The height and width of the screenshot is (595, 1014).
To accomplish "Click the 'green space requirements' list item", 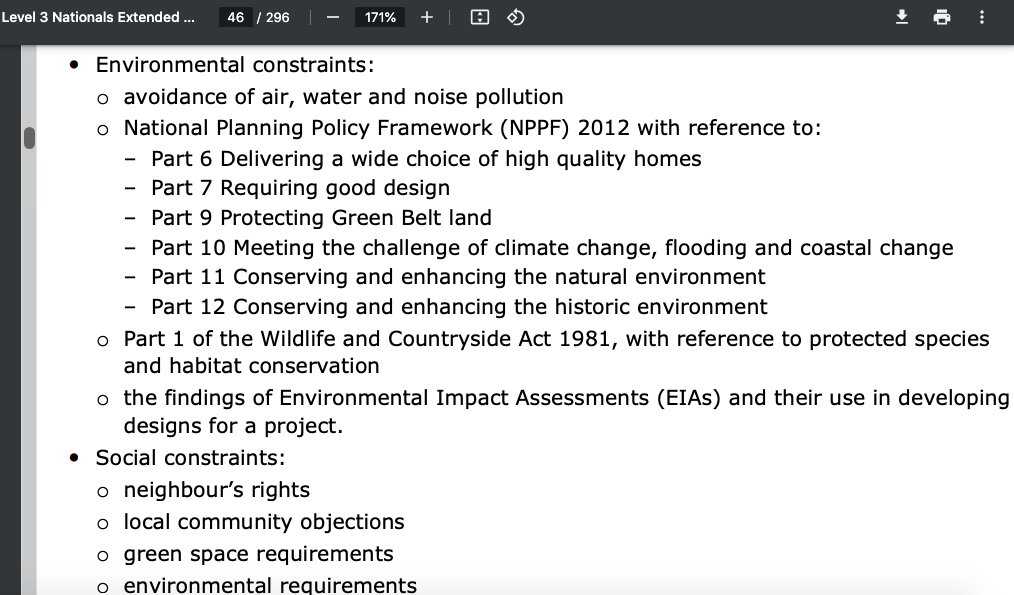I will click(258, 553).
